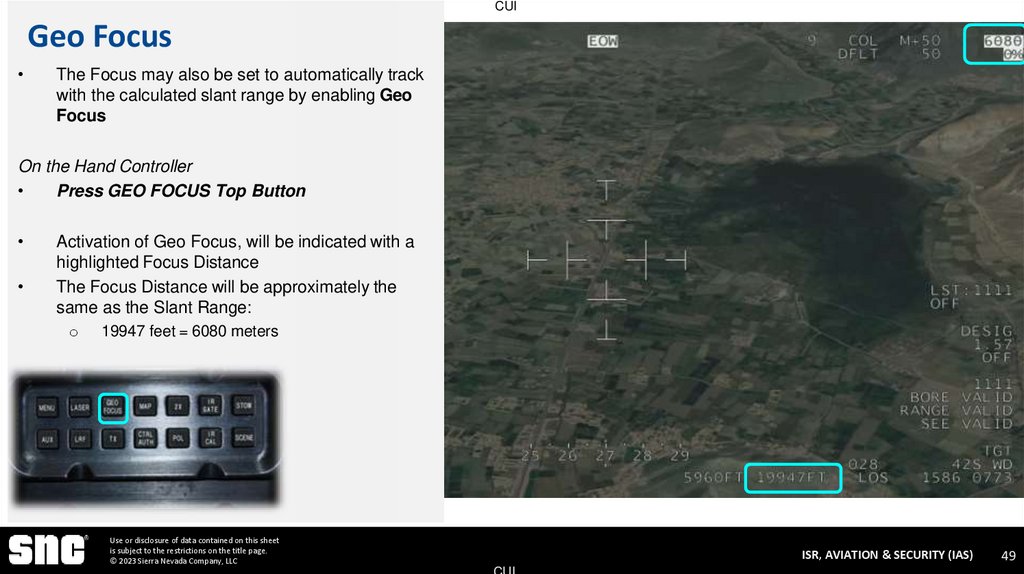This screenshot has height=574, width=1024.
Task: Click the 42S WD grid zone text
Action: (982, 464)
